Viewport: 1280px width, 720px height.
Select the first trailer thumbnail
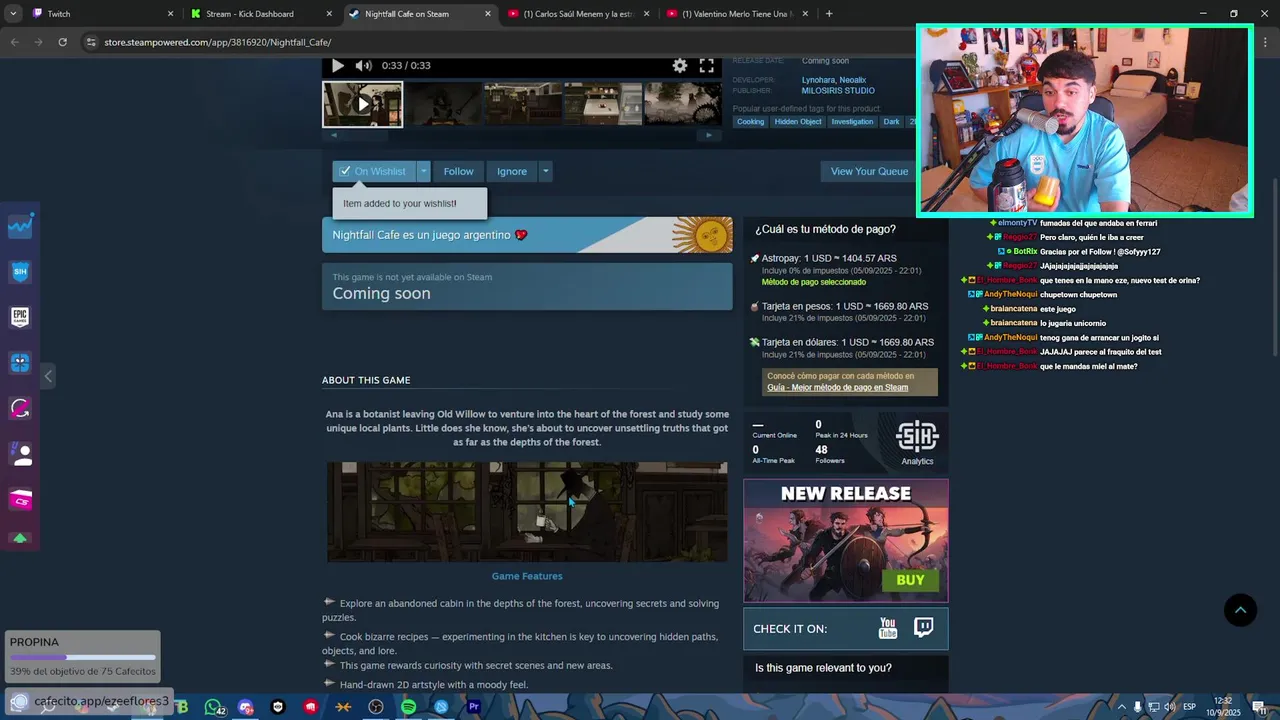[363, 104]
